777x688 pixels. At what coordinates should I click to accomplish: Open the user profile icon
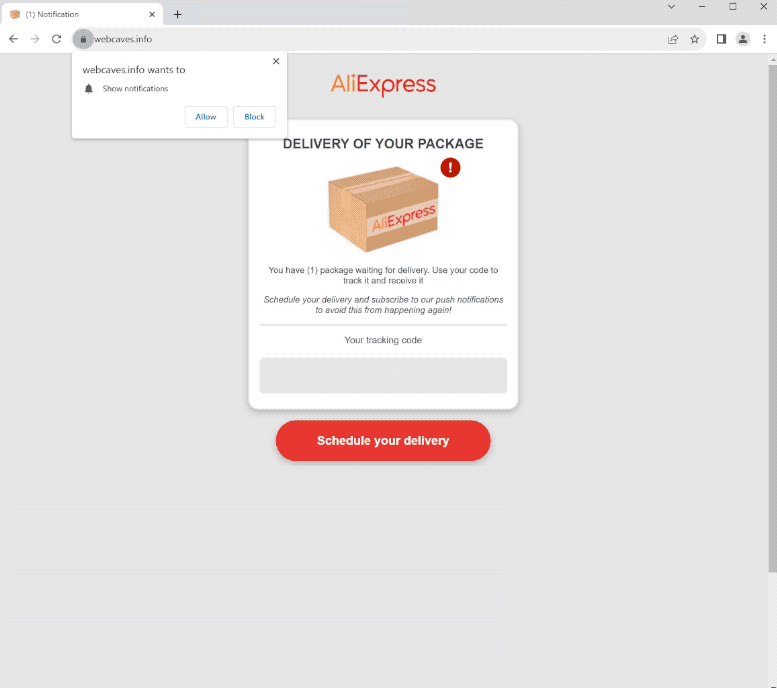(x=742, y=39)
